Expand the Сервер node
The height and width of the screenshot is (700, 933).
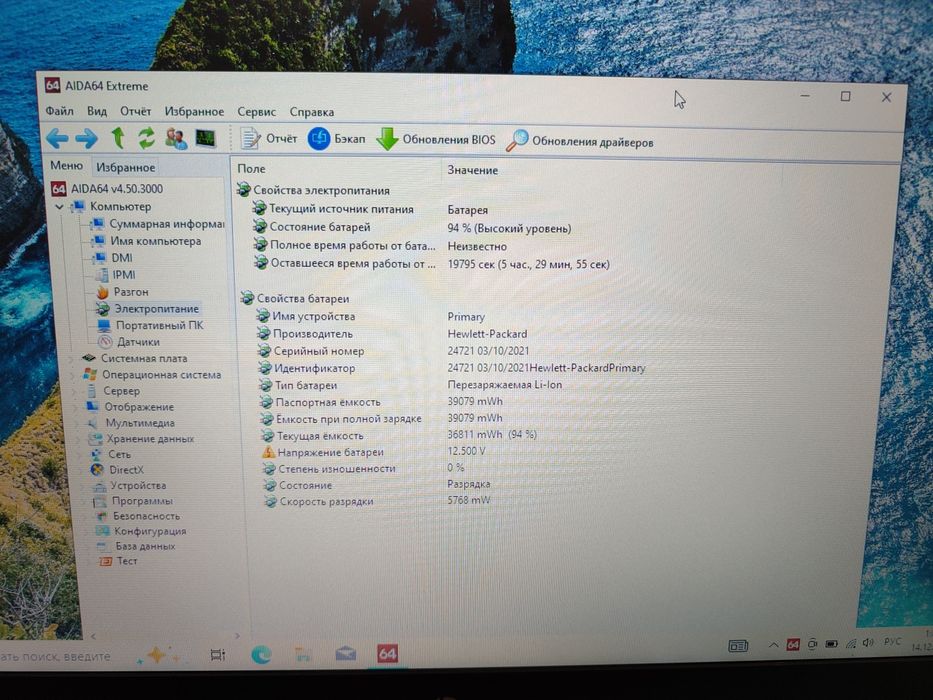(x=74, y=391)
